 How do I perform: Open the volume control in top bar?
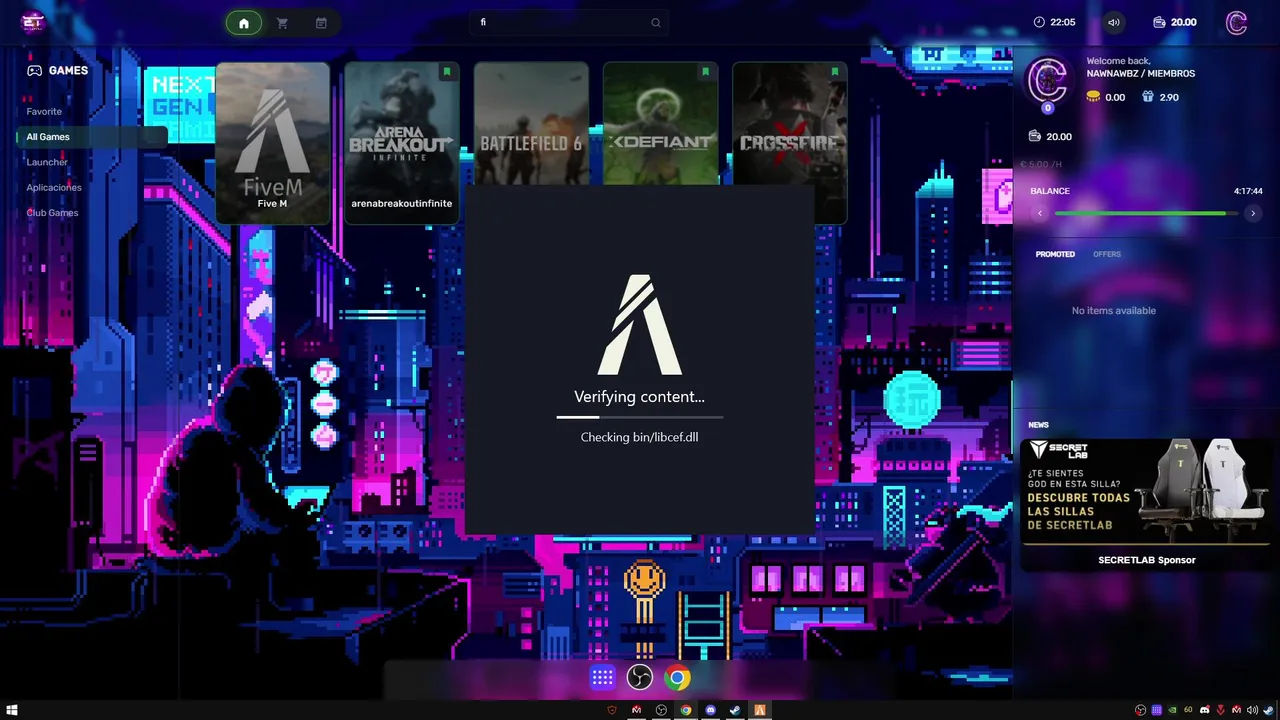[x=1114, y=22]
